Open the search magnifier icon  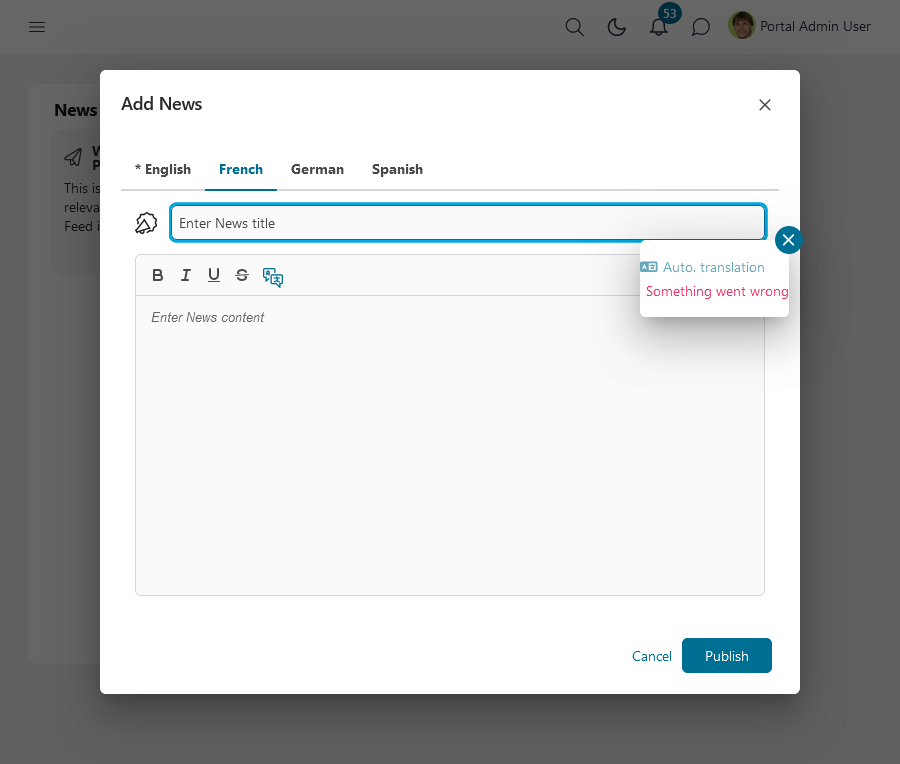point(574,27)
